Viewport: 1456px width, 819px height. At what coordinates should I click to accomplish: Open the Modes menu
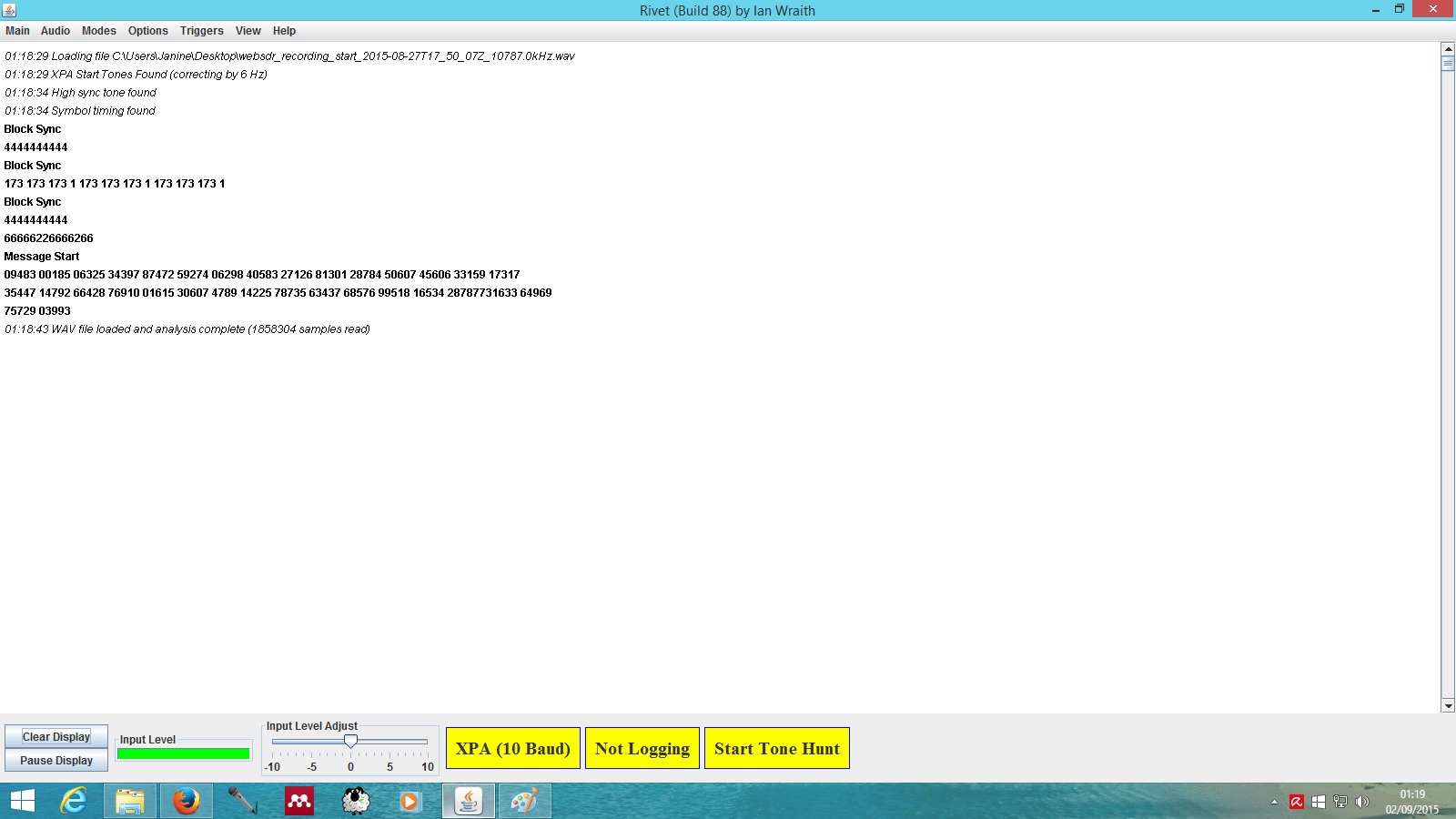pyautogui.click(x=98, y=31)
